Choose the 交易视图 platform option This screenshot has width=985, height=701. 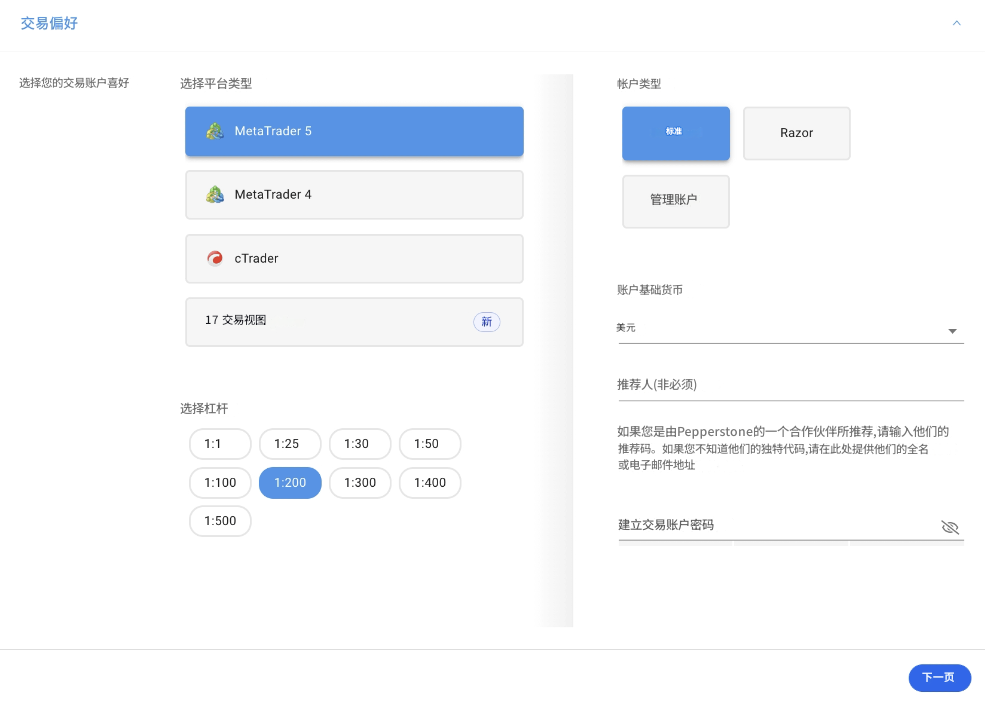[x=354, y=322]
